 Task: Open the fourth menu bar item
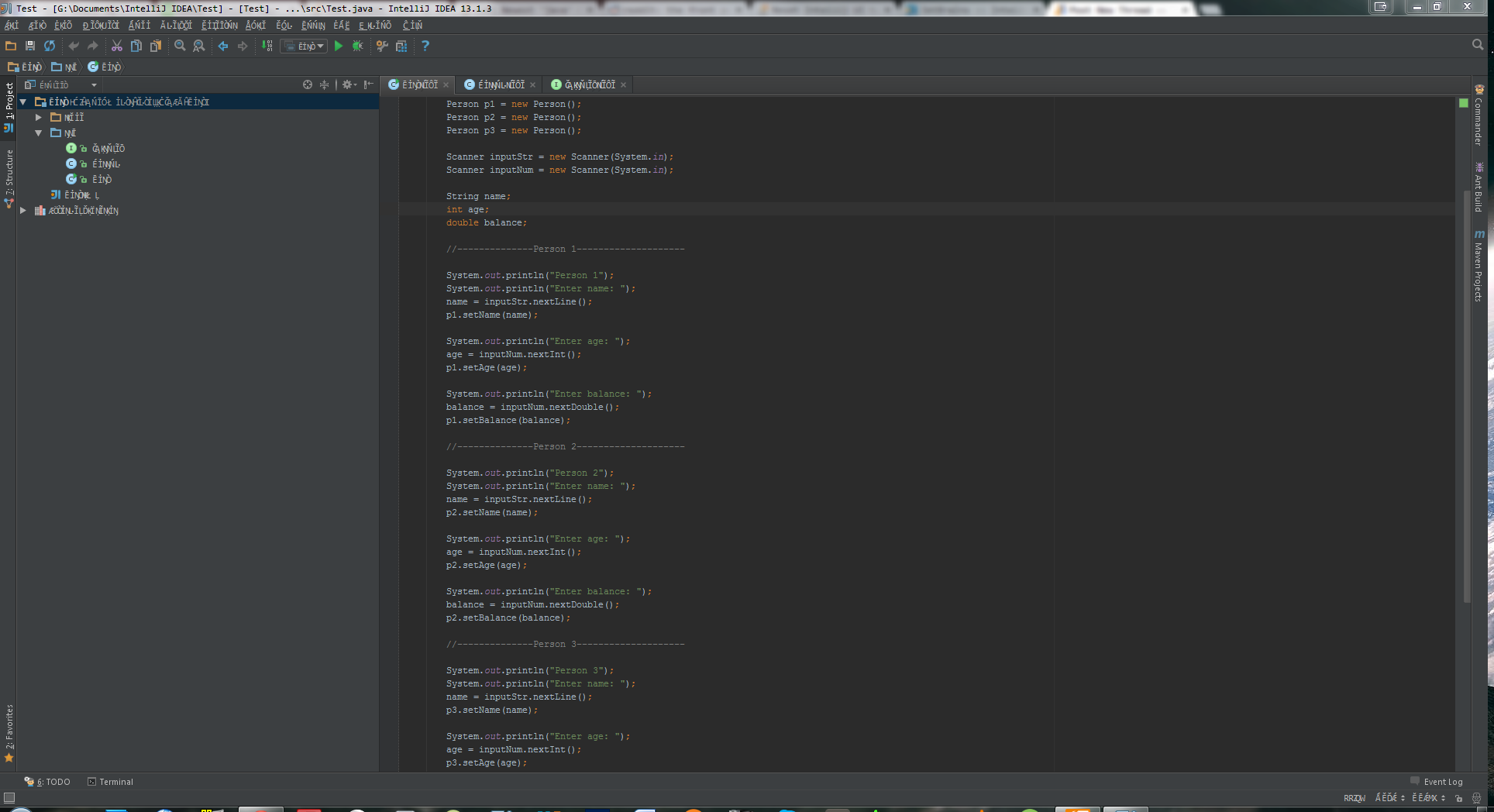[x=101, y=26]
